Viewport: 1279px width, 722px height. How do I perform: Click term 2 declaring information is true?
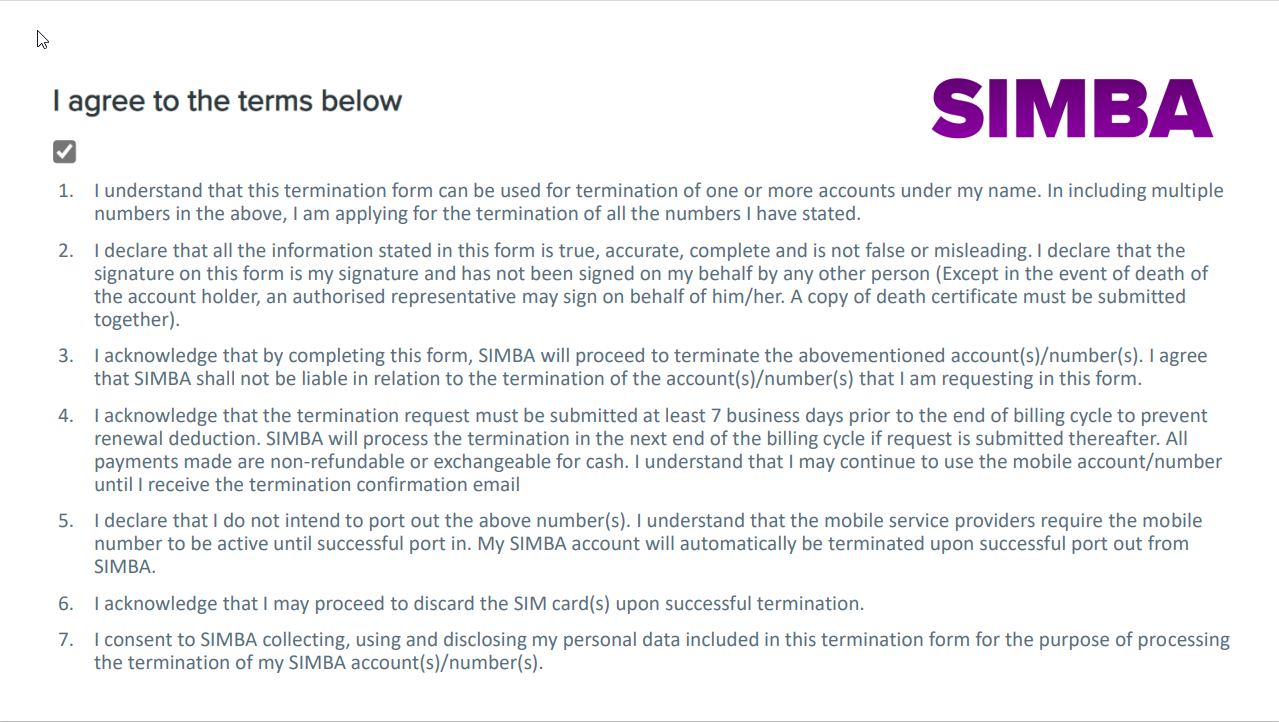[651, 285]
